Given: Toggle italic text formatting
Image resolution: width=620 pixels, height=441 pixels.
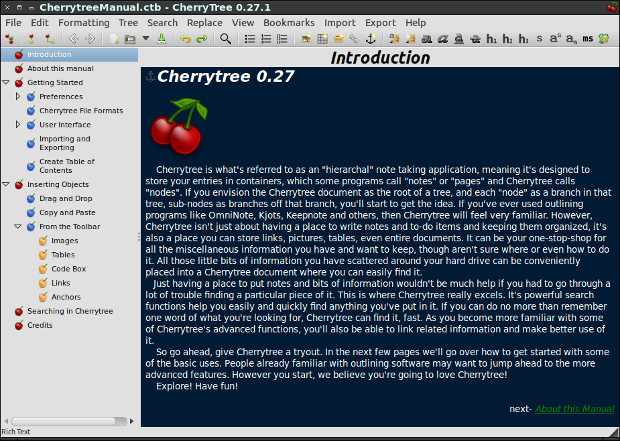Looking at the screenshot, I should coord(443,39).
